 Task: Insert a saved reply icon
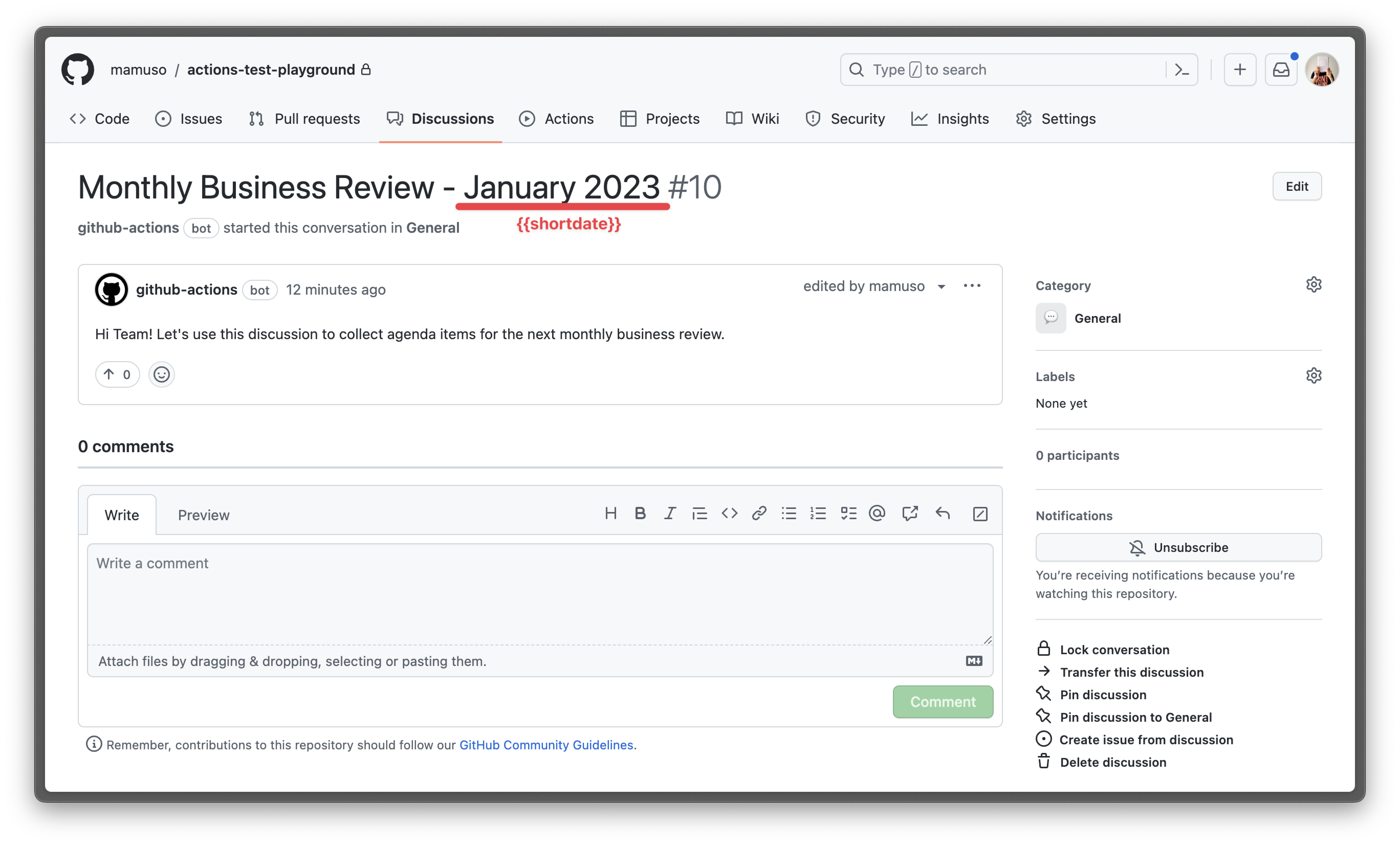[x=943, y=514]
